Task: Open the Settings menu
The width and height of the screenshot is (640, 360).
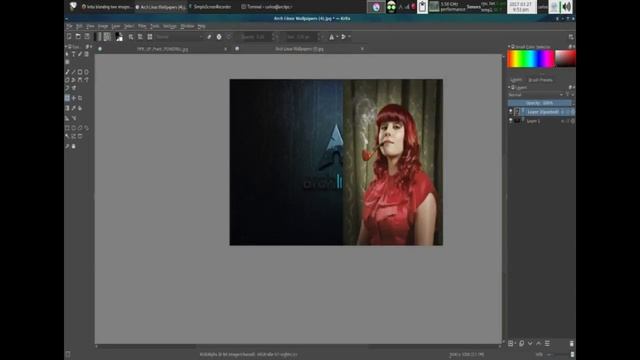Action: [169, 26]
